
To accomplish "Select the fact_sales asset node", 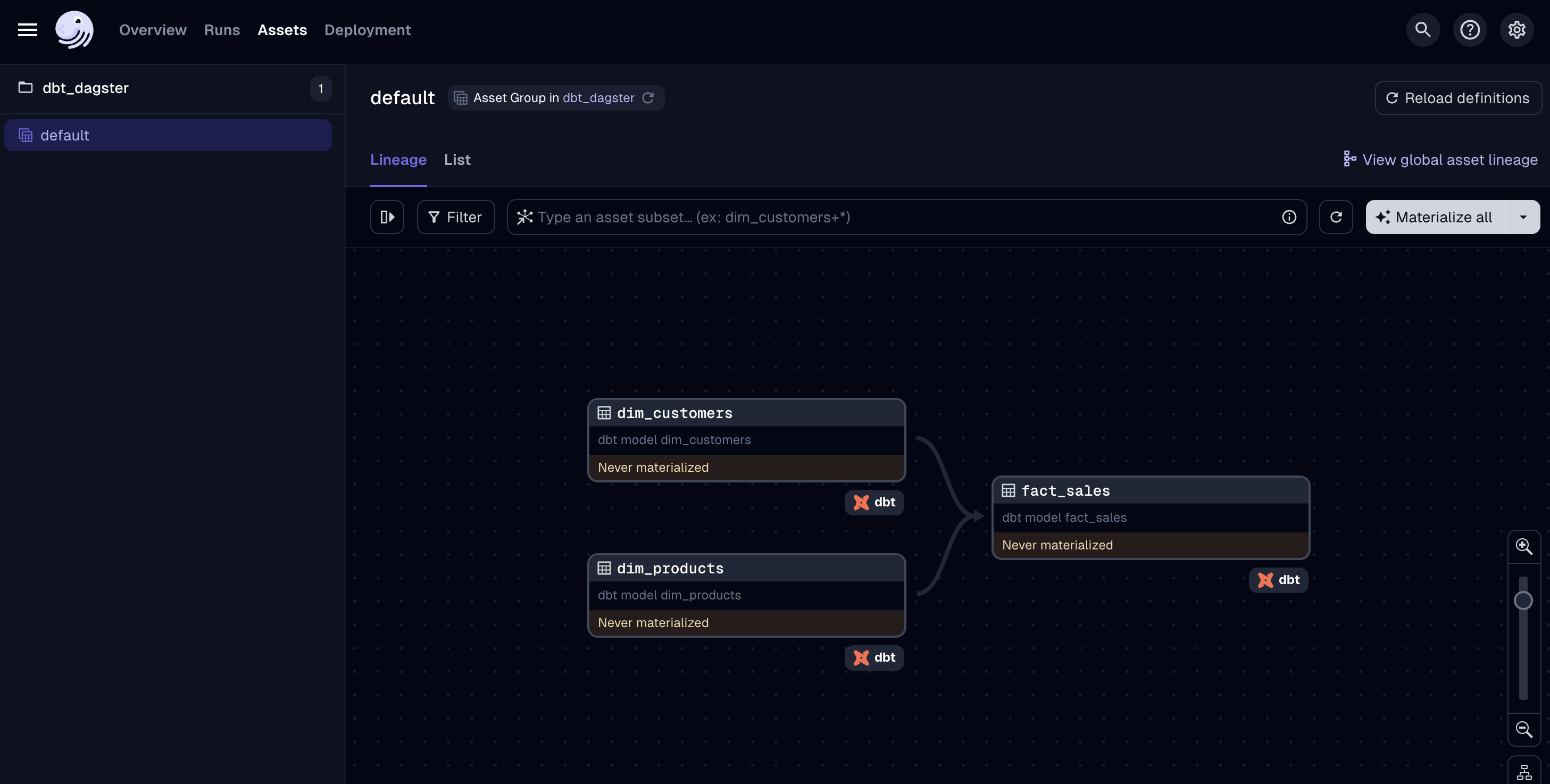I will click(1150, 518).
